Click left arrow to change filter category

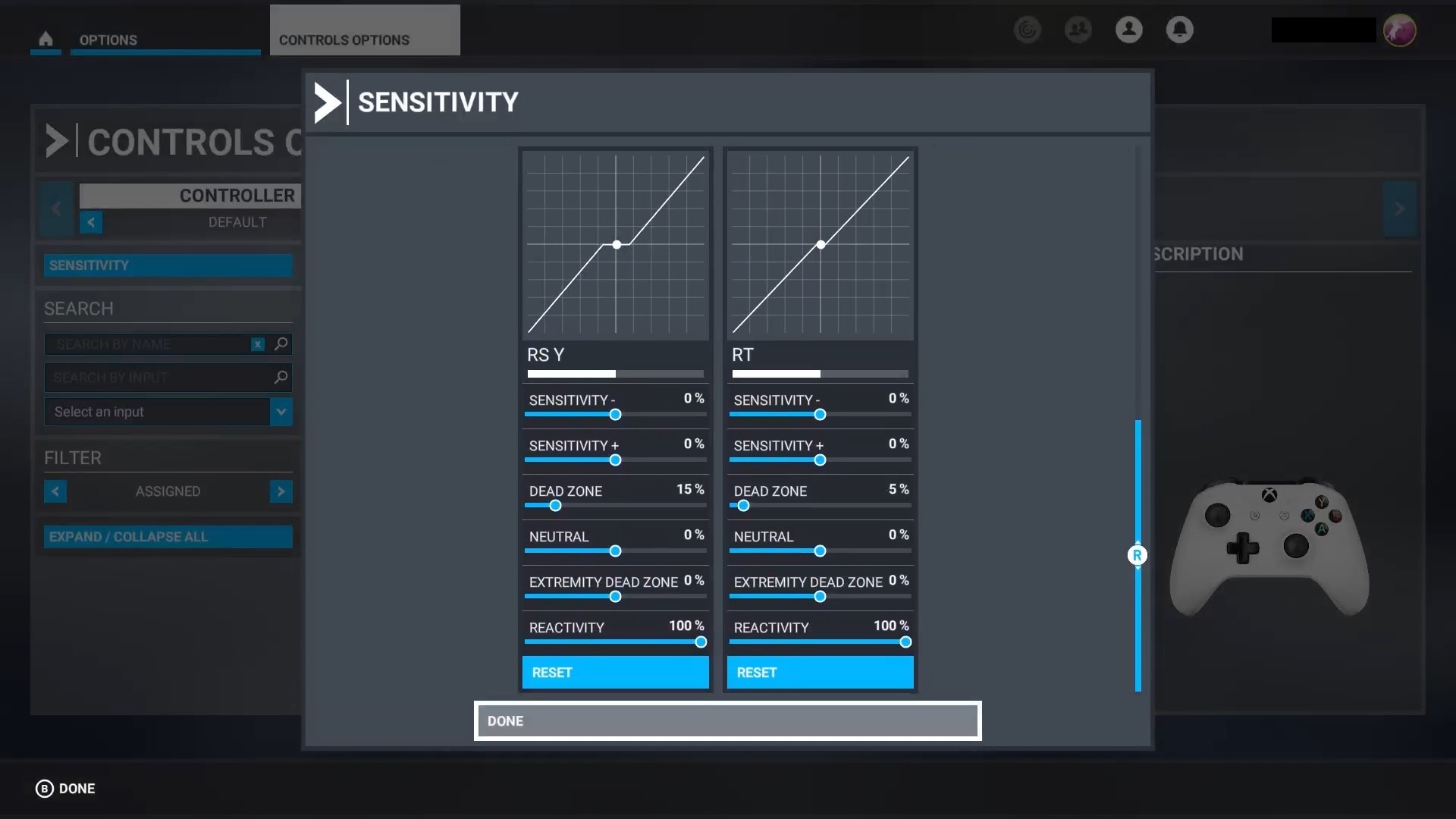55,491
